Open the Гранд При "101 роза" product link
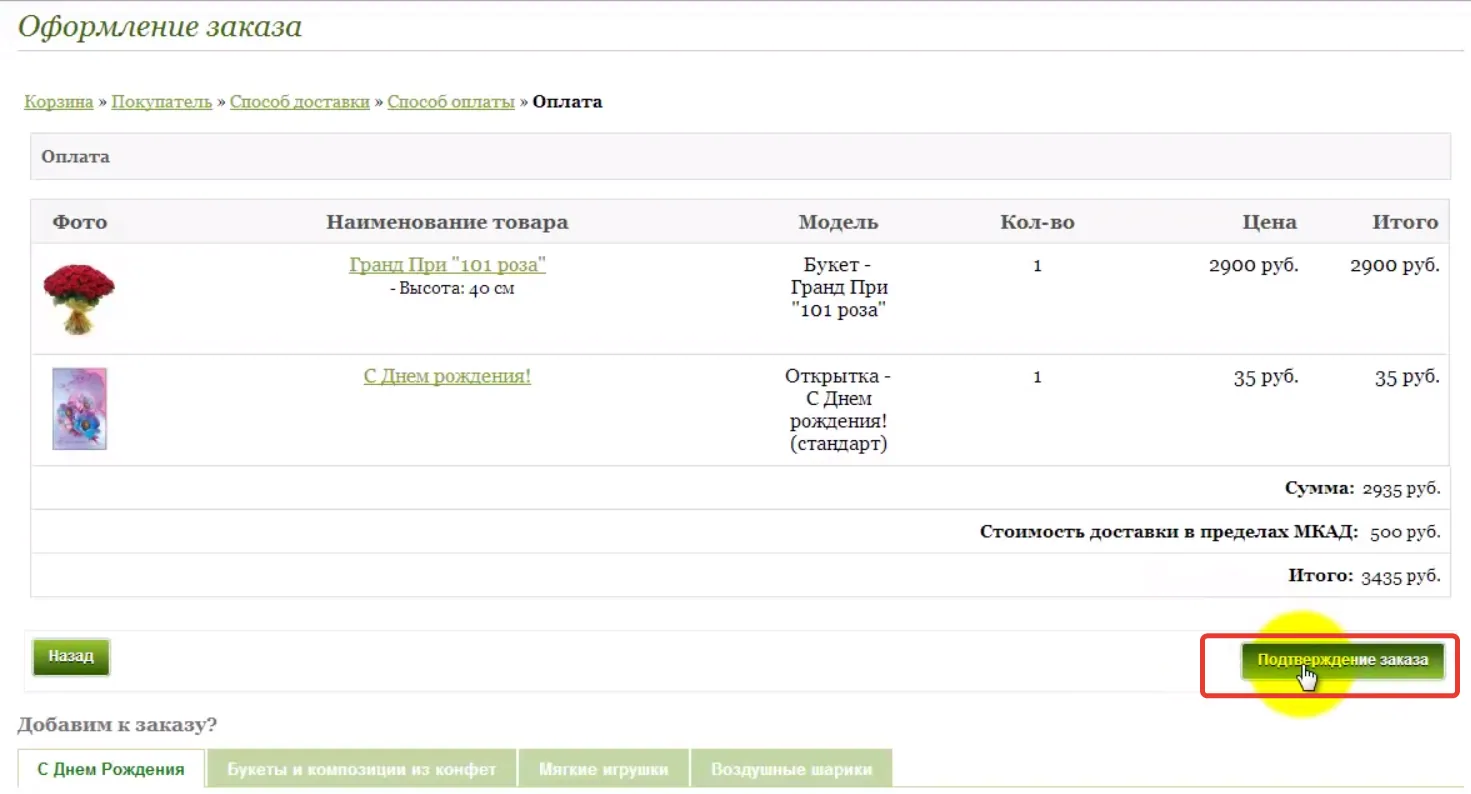This screenshot has height=794, width=1471. [447, 265]
